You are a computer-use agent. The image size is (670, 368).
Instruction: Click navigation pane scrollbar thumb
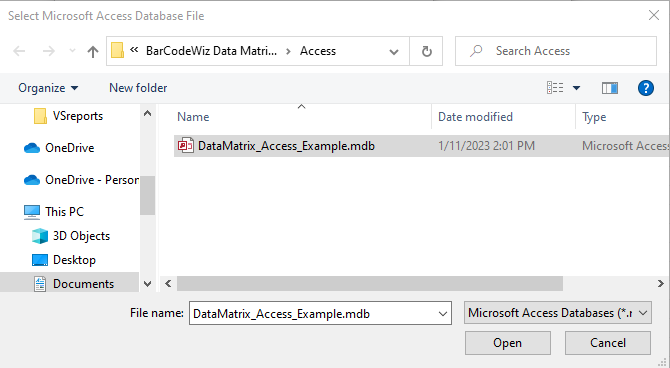pyautogui.click(x=147, y=195)
